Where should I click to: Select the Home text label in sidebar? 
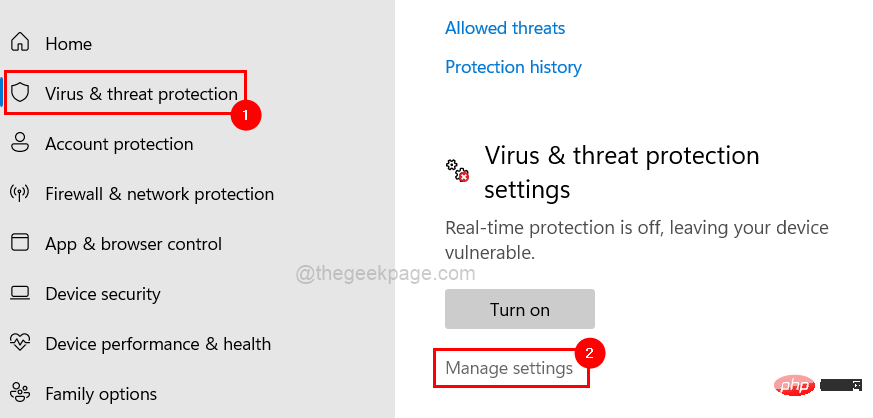click(68, 44)
